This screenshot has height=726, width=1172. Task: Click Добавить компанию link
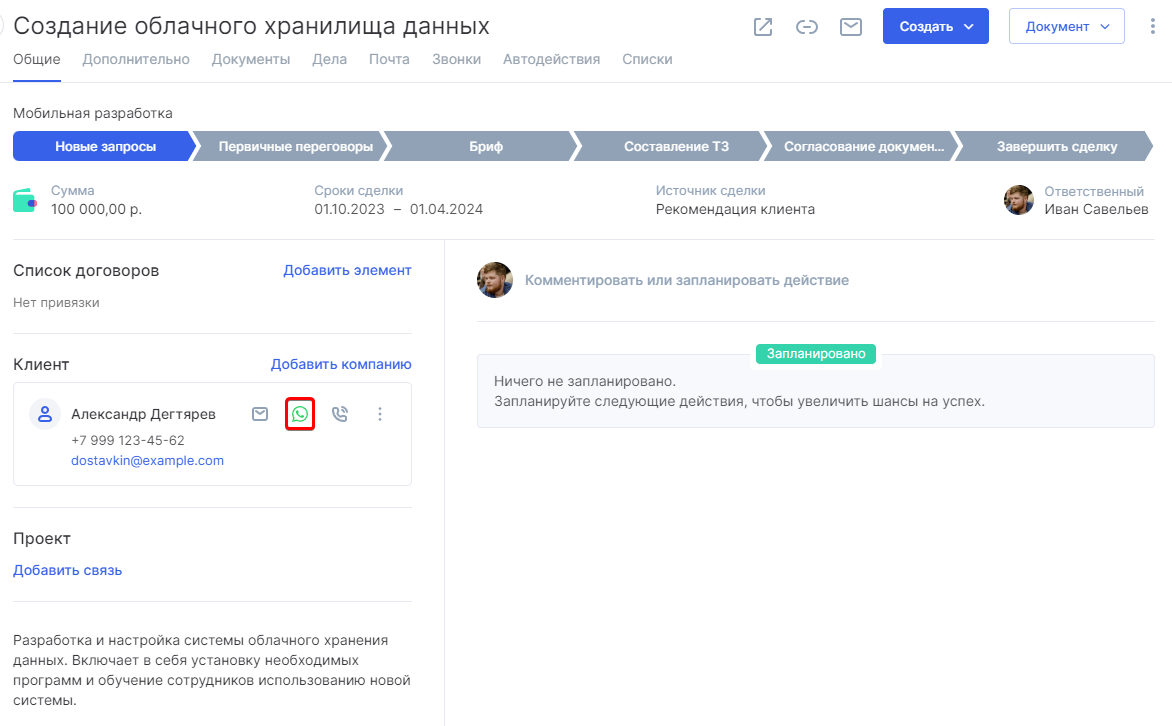[x=341, y=364]
